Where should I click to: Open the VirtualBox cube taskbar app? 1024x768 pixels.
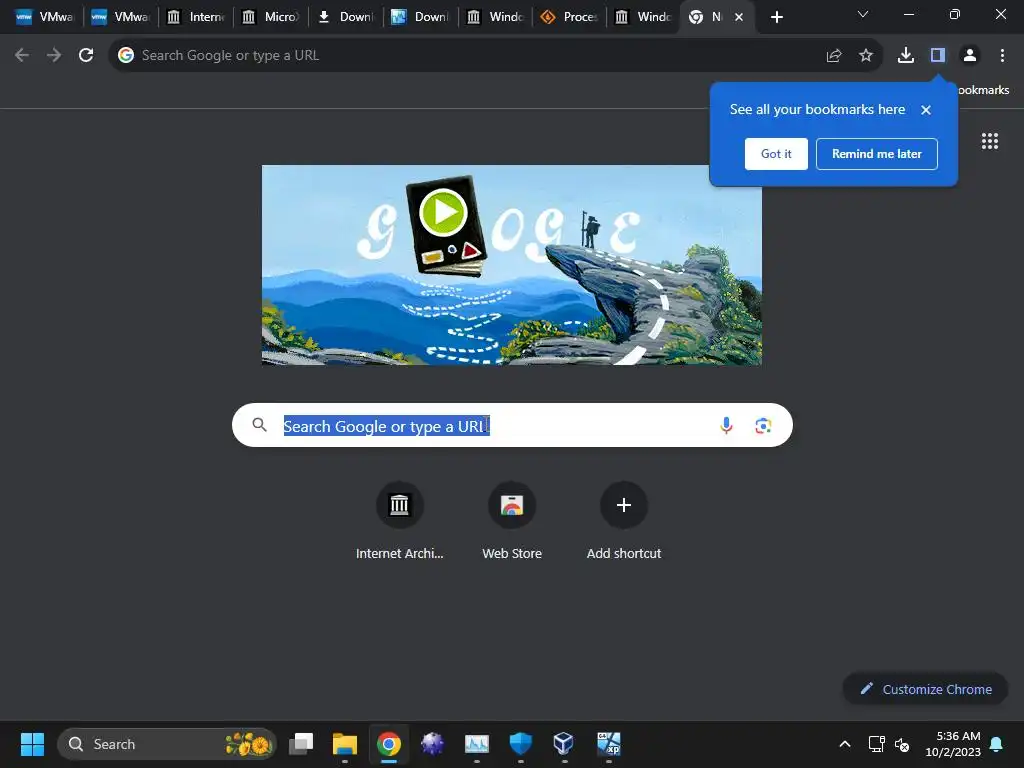[x=564, y=744]
